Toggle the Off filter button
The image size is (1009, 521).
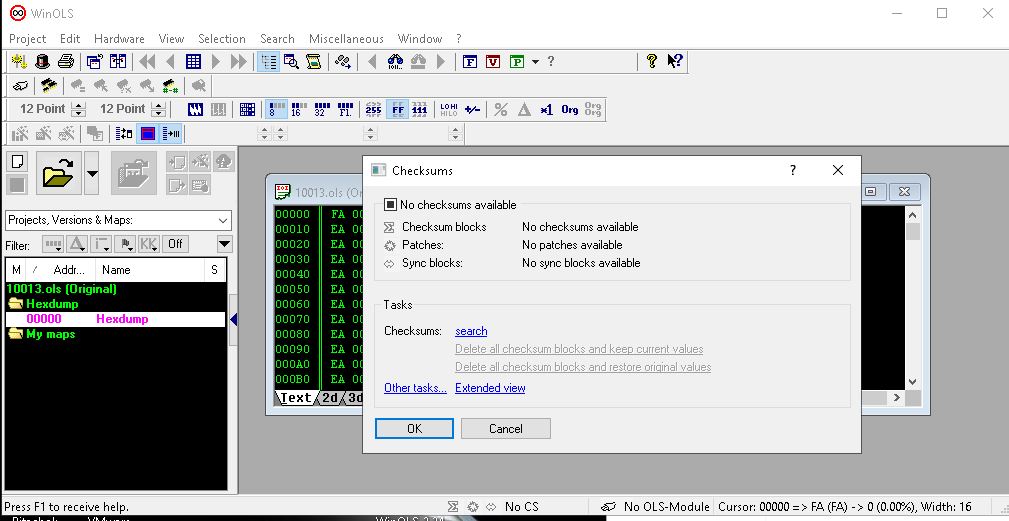point(175,244)
